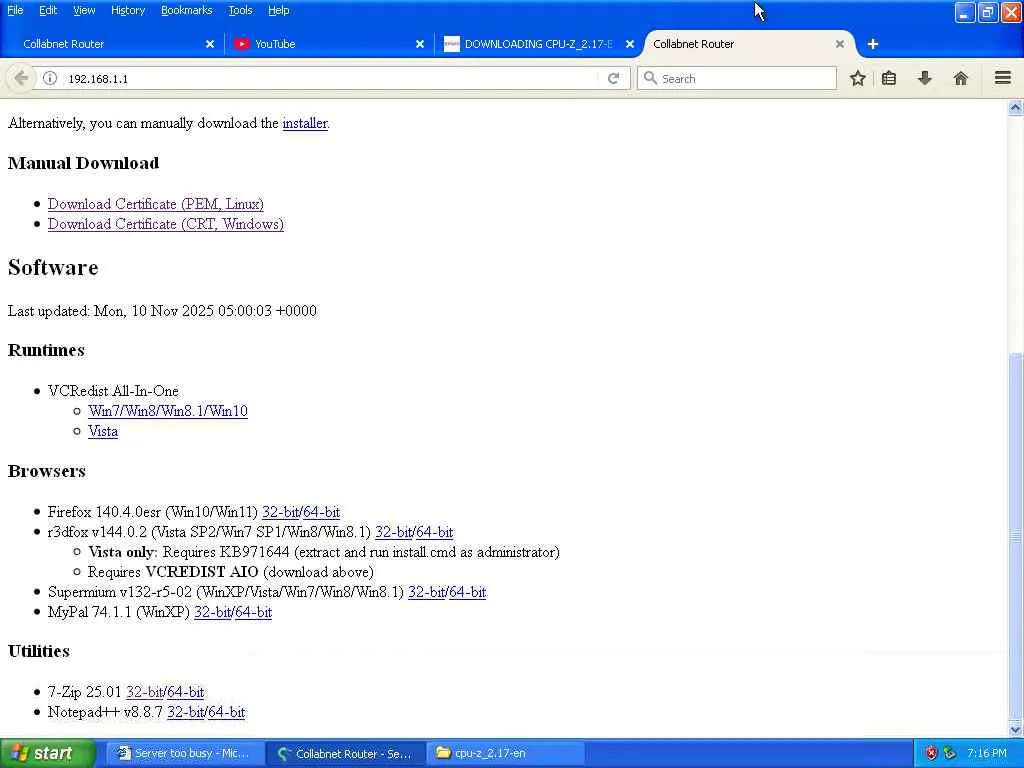The image size is (1024, 768).
Task: Click the scrollbar down arrow
Action: point(1016,729)
